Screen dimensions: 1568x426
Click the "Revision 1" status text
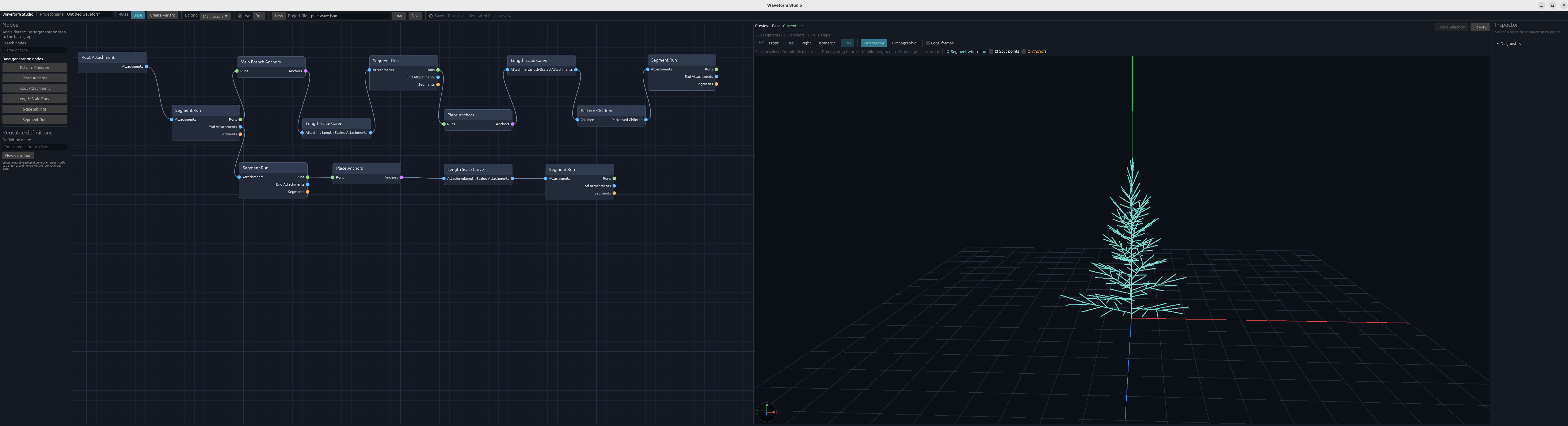tap(457, 16)
